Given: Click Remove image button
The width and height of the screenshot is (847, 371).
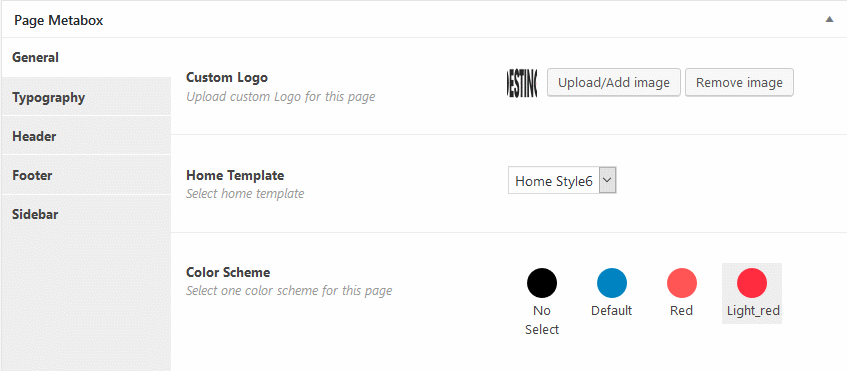Looking at the screenshot, I should pos(740,83).
